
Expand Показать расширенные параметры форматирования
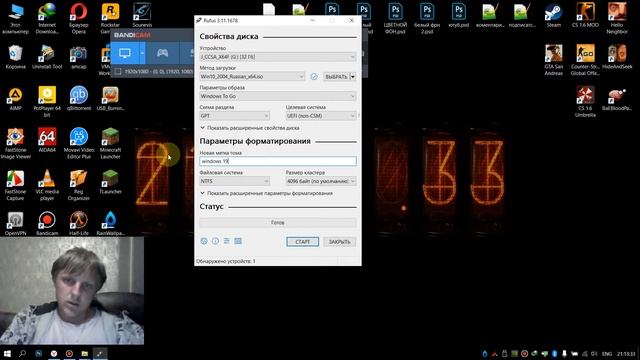pos(266,193)
